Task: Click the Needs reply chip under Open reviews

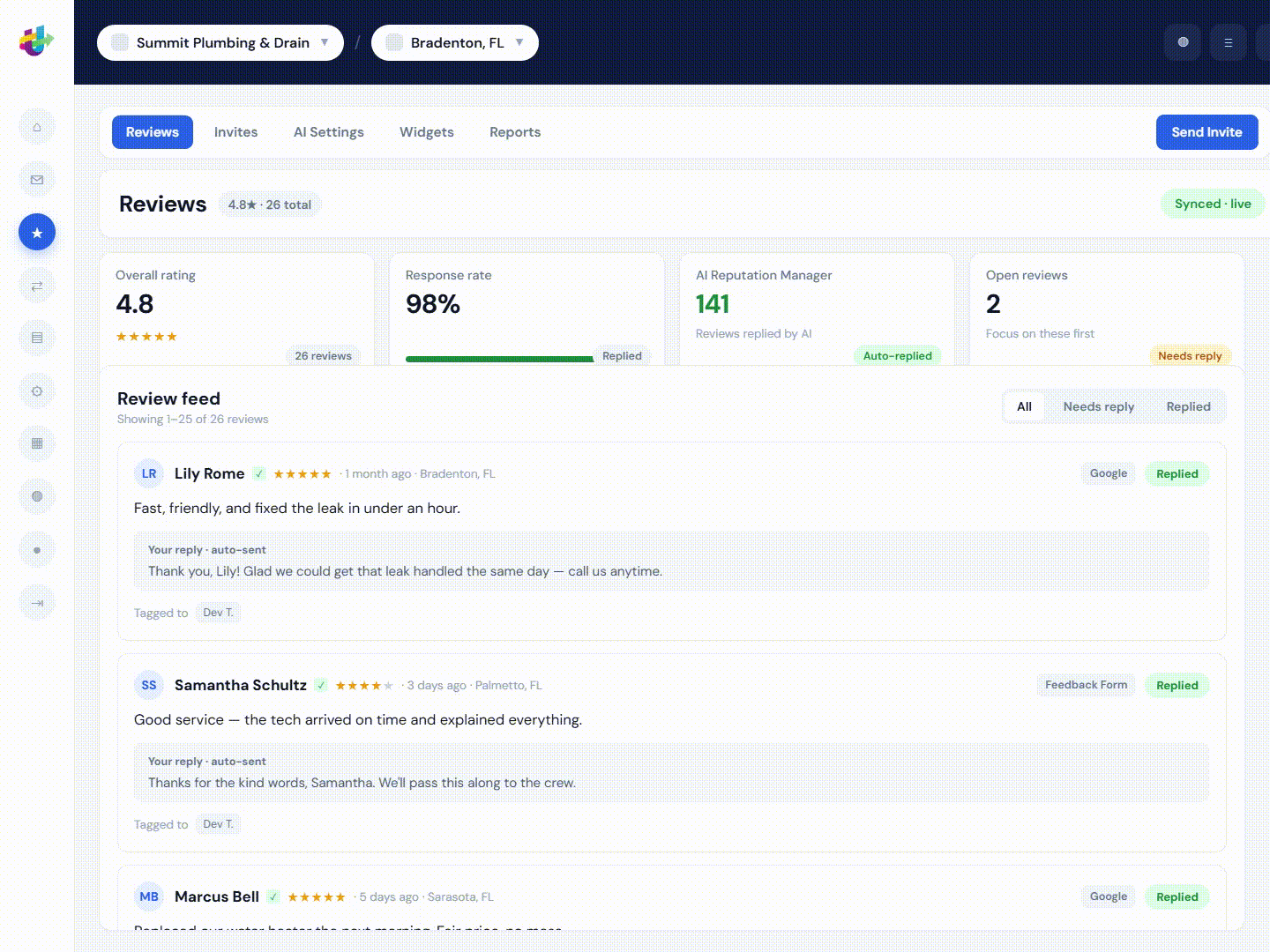Action: pos(1190,355)
